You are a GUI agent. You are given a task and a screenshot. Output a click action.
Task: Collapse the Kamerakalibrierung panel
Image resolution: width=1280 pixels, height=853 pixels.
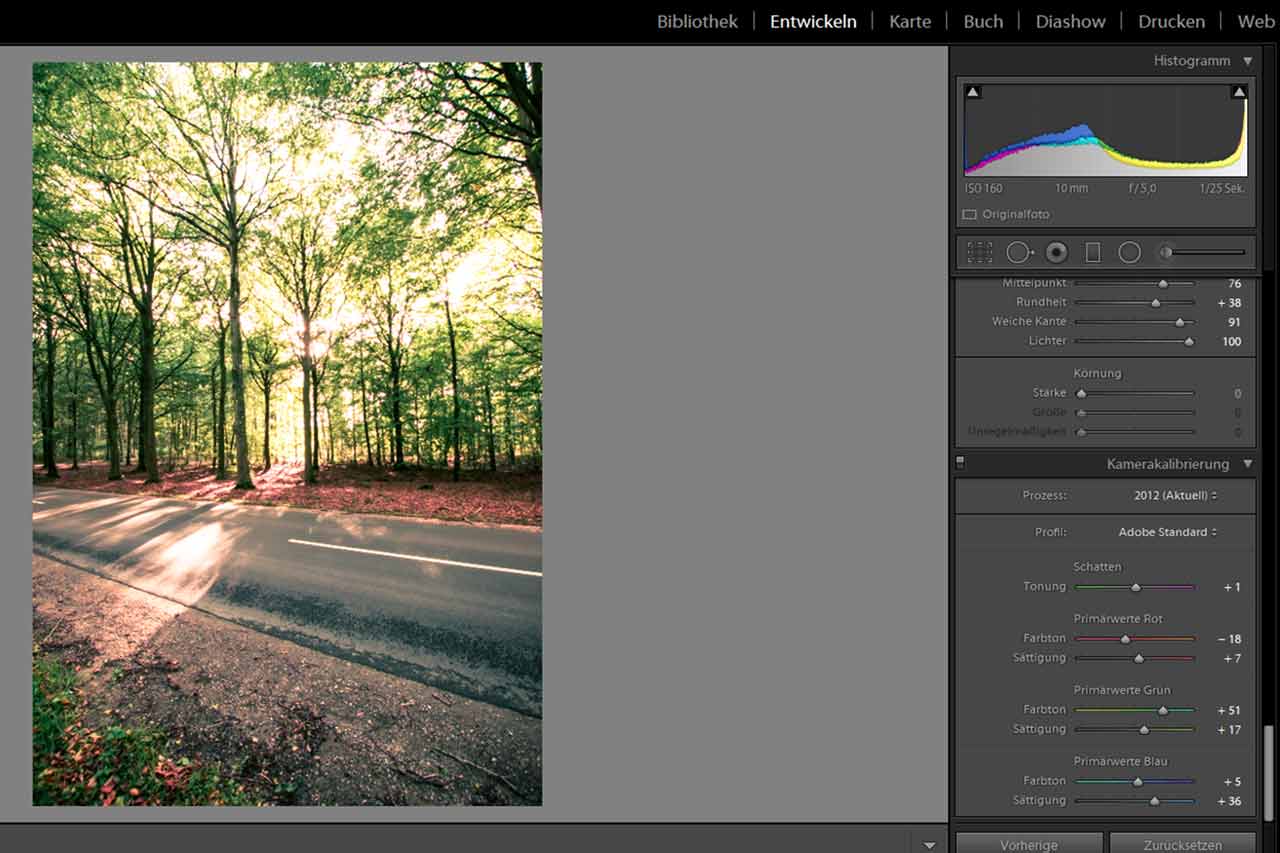[x=1247, y=464]
